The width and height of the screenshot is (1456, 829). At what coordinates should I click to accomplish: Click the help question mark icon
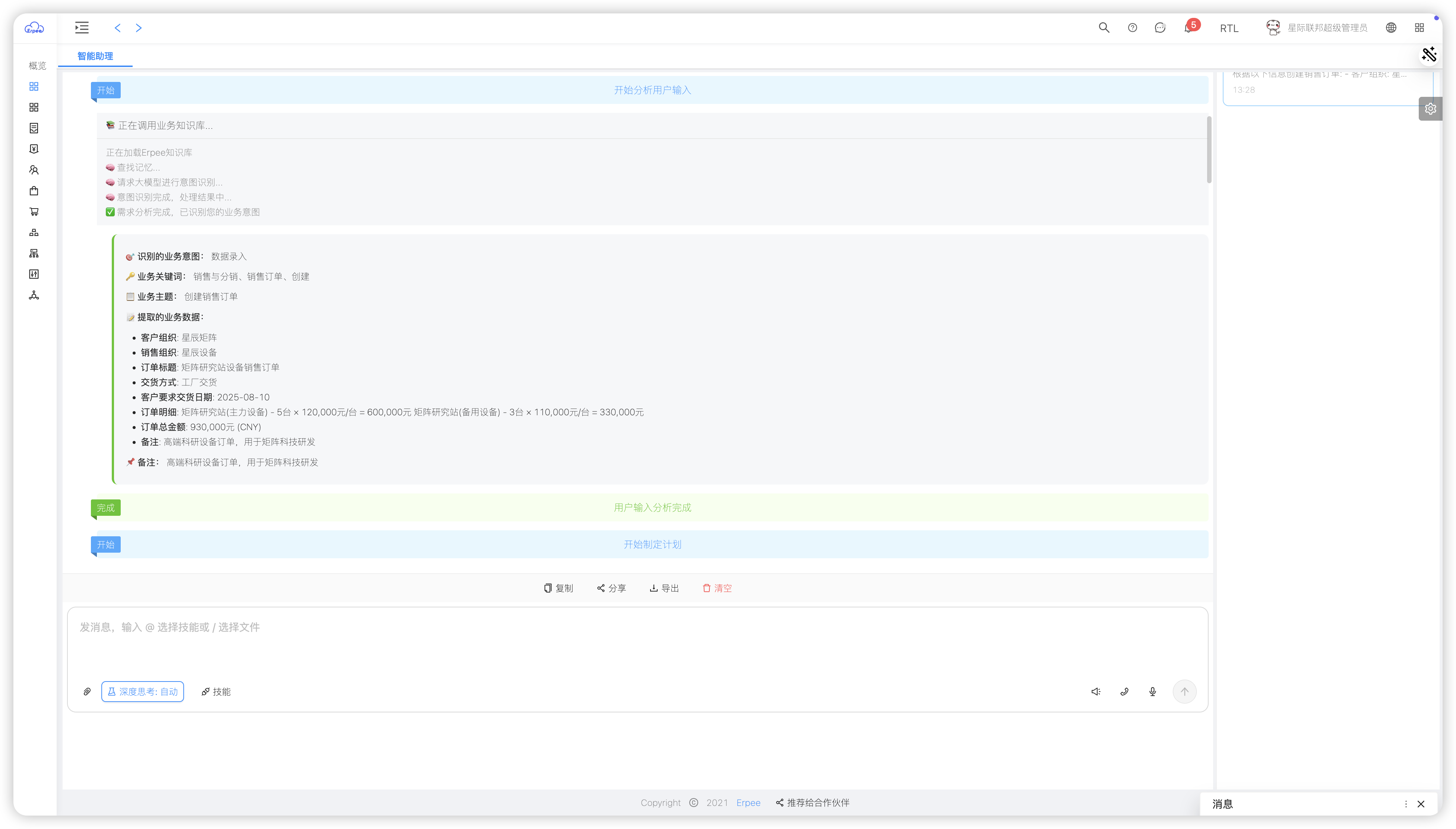click(1132, 28)
